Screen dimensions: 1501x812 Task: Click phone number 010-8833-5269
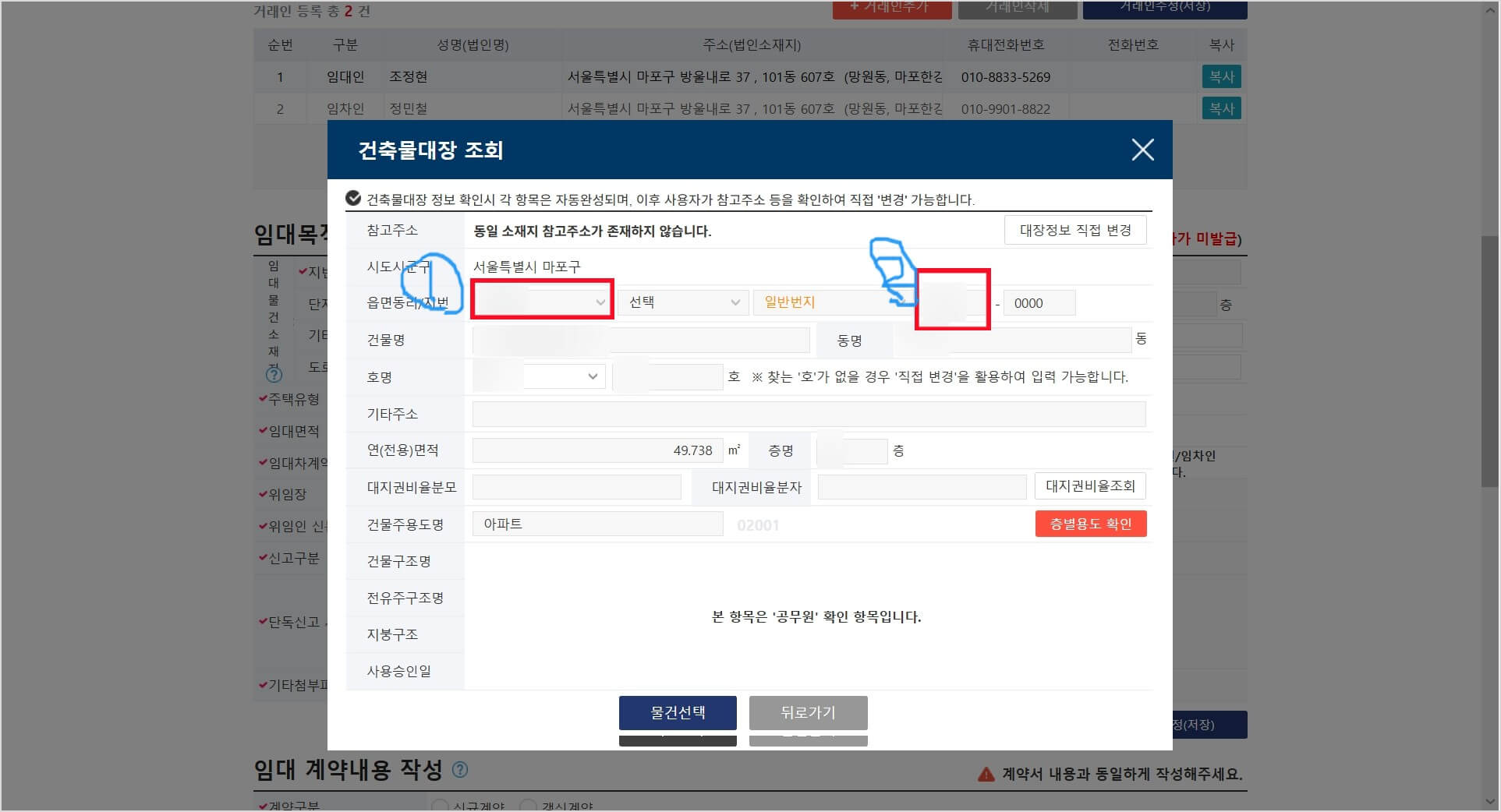pos(1005,77)
